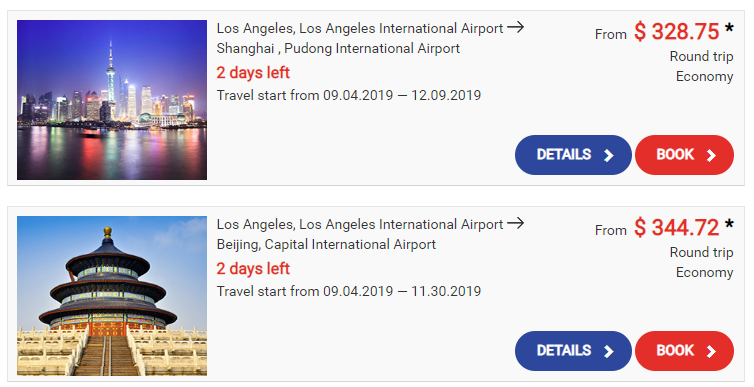This screenshot has height=387, width=754.
Task: Click the asterisk beside $ 344.72 price
Action: tap(729, 225)
